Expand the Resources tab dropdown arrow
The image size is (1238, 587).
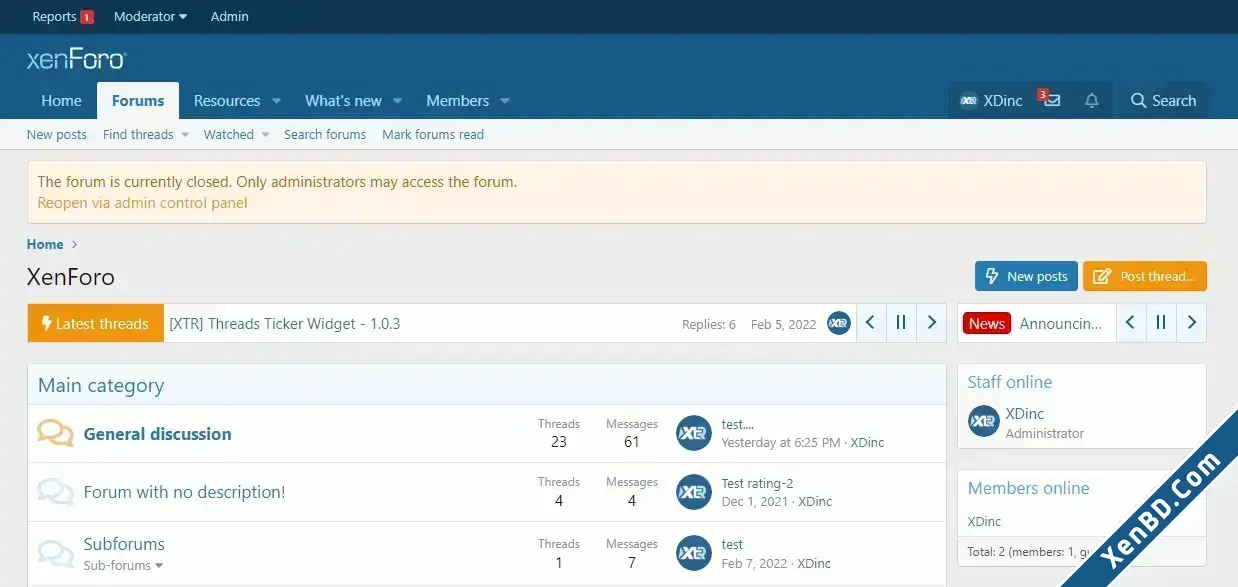point(277,101)
